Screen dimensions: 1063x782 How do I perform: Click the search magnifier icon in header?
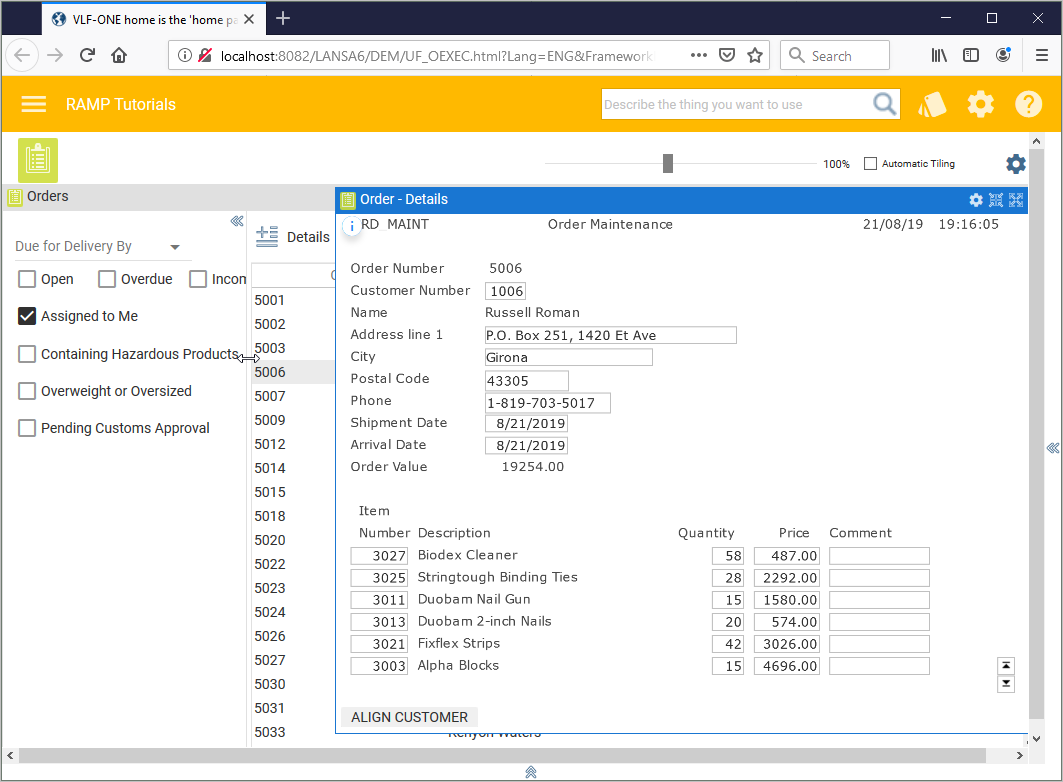[x=884, y=104]
